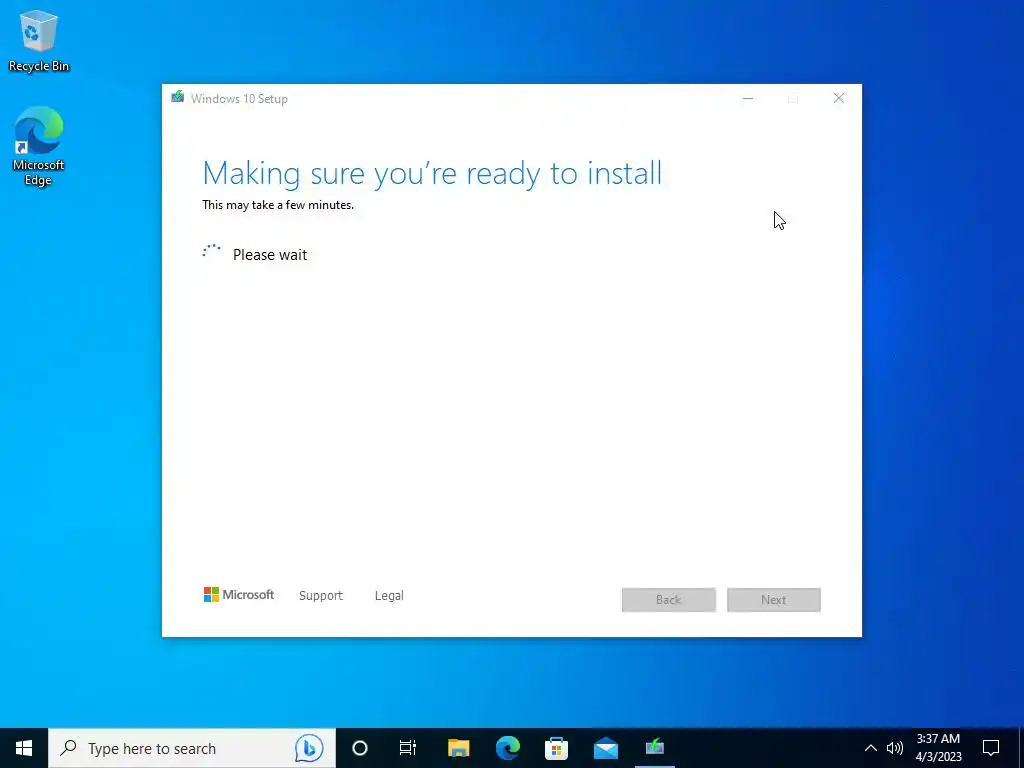Open the Legal link in Setup
Screen dimensions: 1024x768
389,596
